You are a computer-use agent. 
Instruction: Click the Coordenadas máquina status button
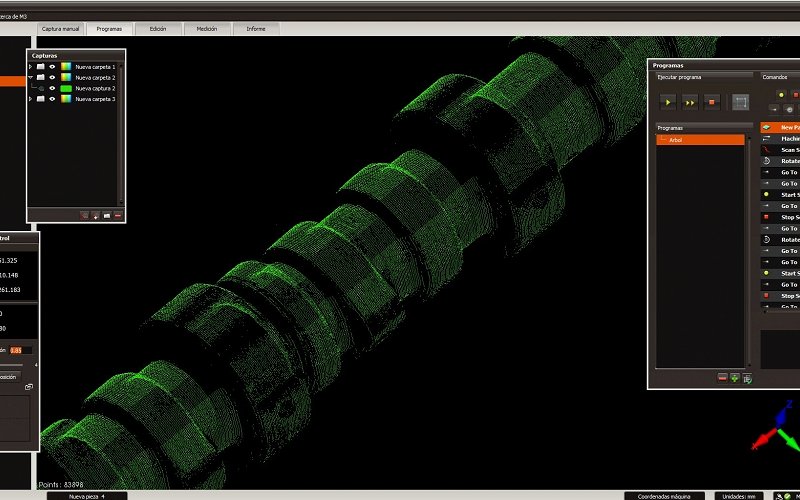(x=663, y=495)
